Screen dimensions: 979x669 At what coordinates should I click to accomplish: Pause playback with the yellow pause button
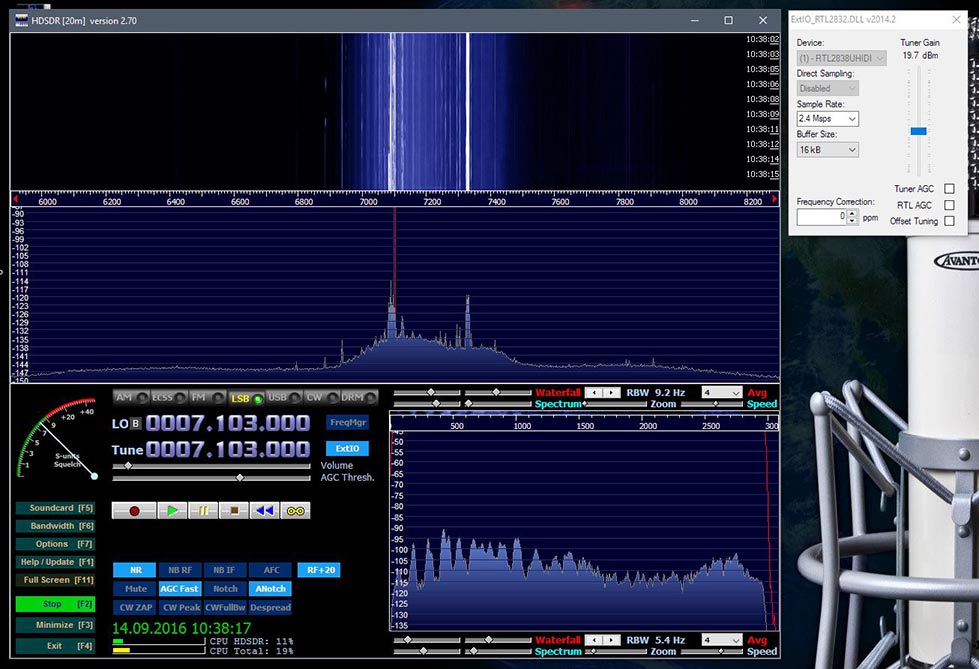coord(203,510)
